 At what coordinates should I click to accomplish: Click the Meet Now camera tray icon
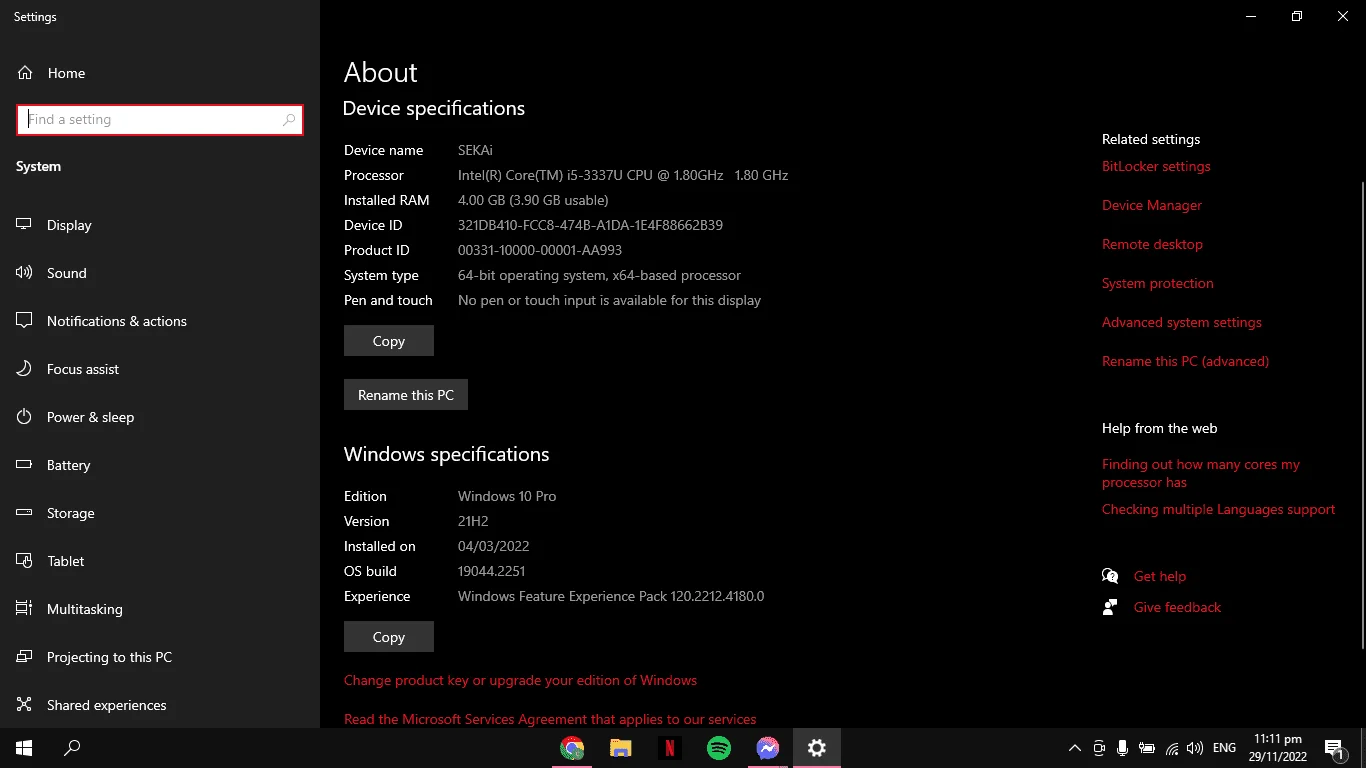pyautogui.click(x=1099, y=748)
